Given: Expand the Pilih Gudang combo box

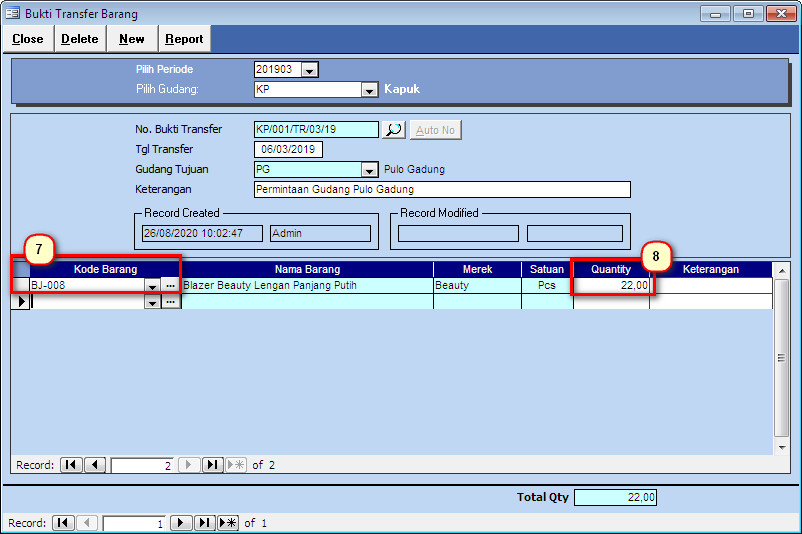Looking at the screenshot, I should (369, 89).
